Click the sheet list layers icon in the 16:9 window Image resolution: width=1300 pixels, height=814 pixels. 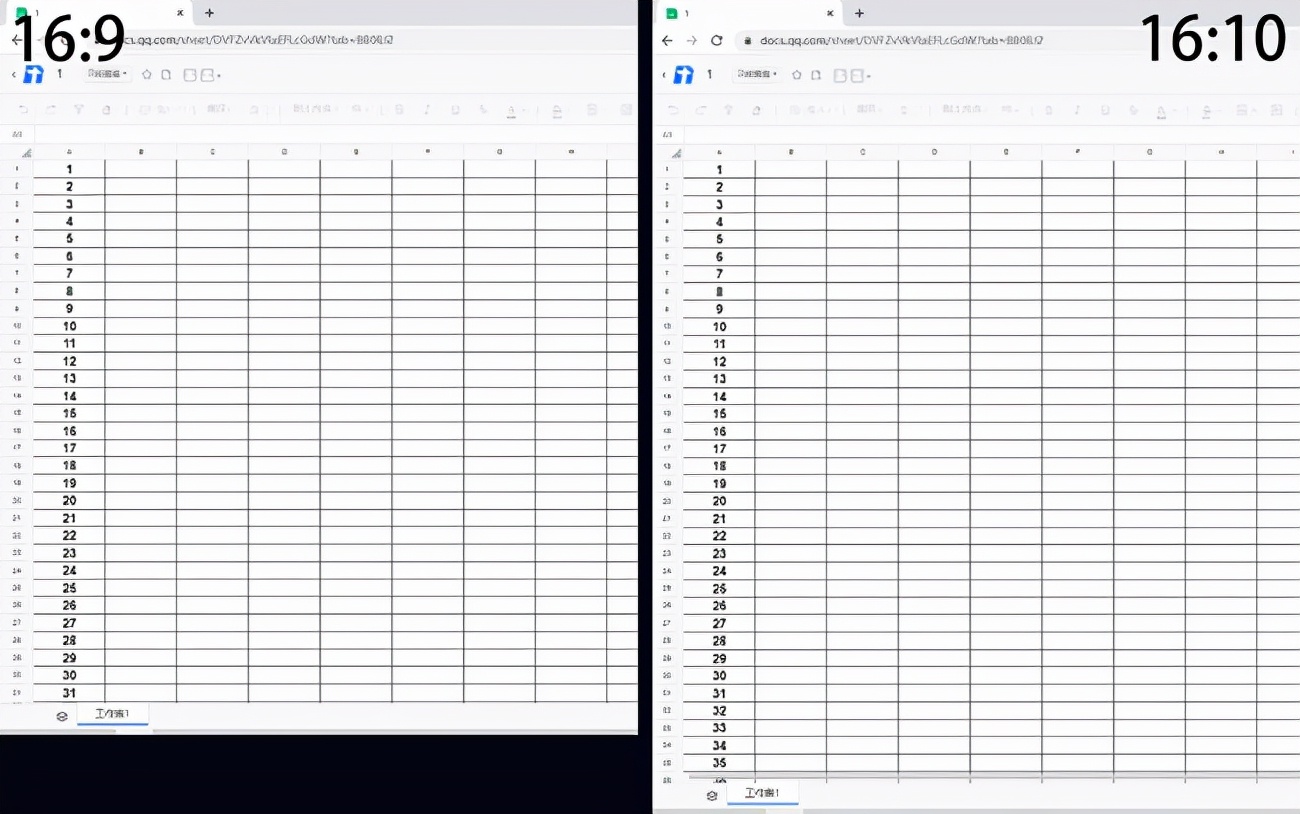(62, 716)
